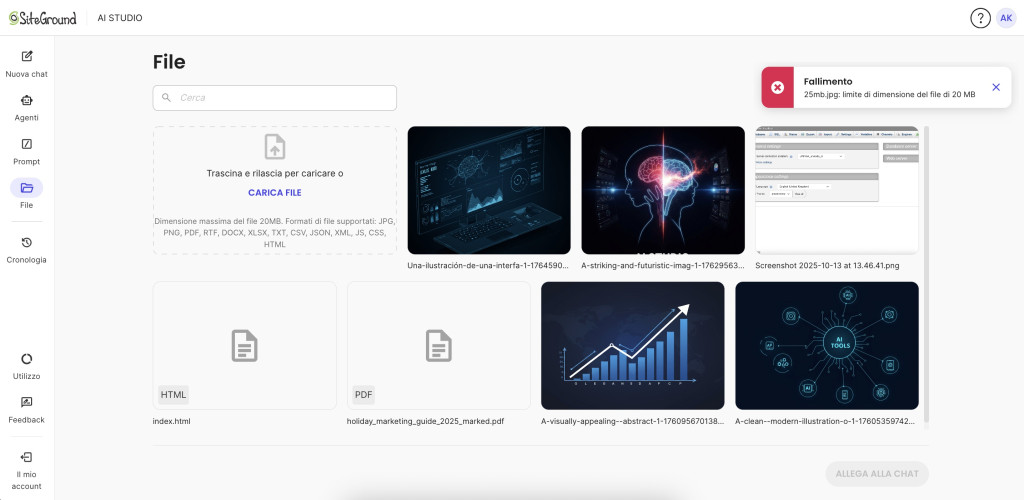This screenshot has width=1024, height=500.
Task: Select the A-clean--modern AI tools thumbnail
Action: (827, 345)
